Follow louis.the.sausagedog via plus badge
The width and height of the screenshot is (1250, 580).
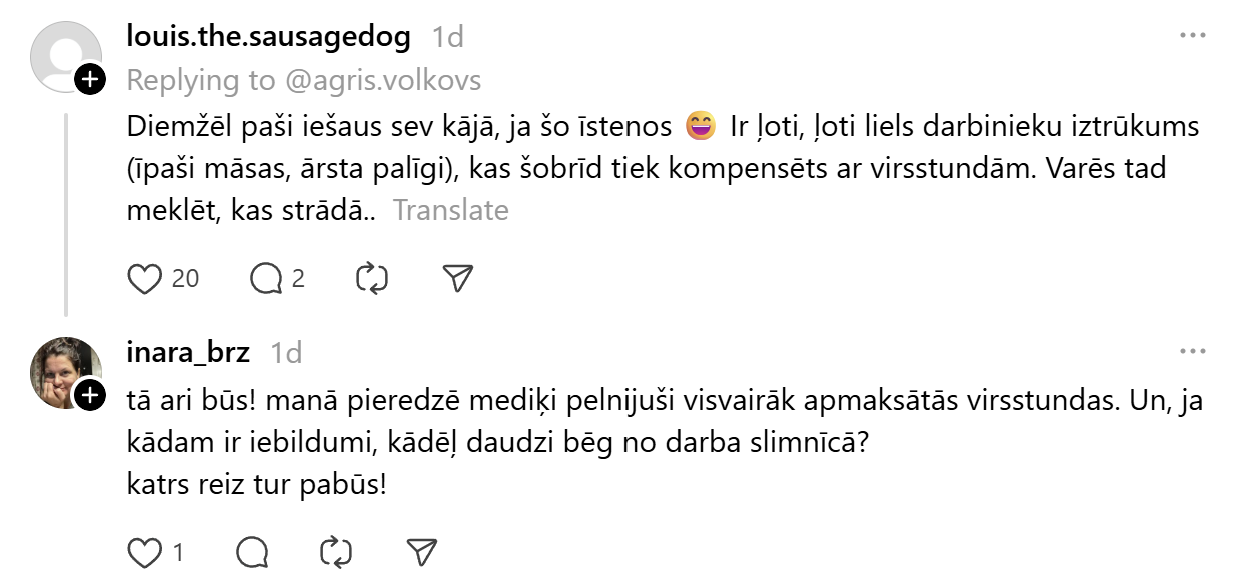[91, 80]
